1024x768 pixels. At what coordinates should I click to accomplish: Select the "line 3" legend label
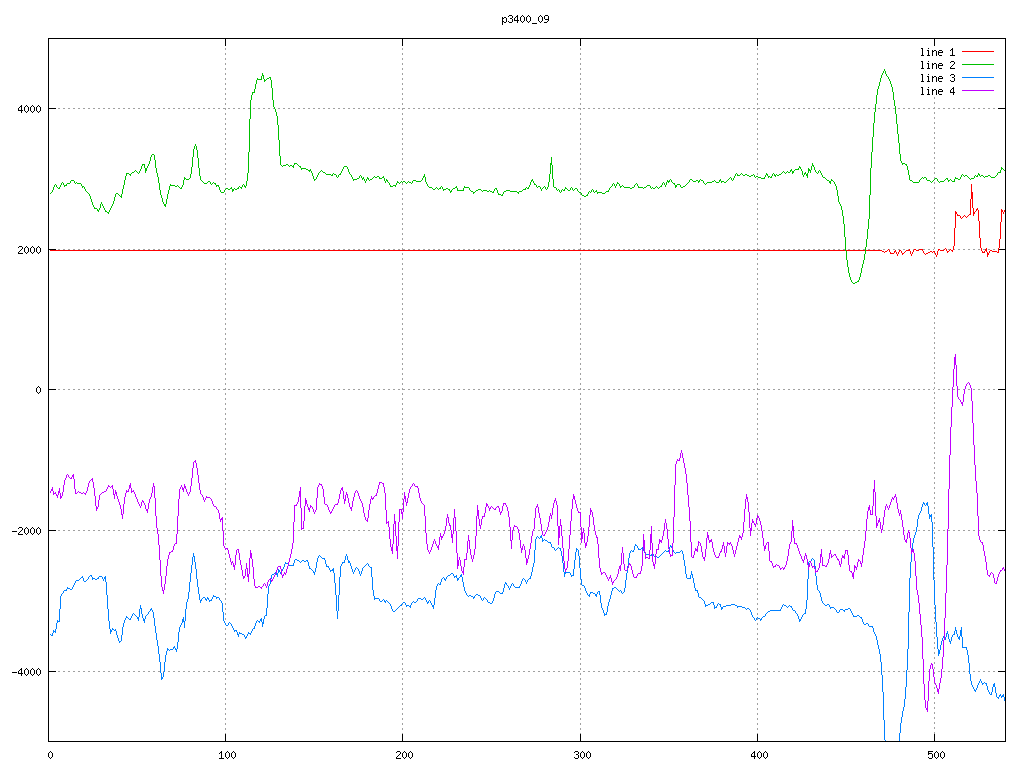937,78
